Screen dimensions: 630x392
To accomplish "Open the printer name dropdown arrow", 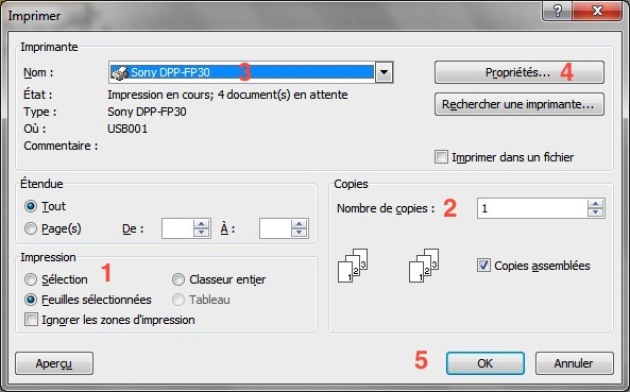I will [384, 72].
